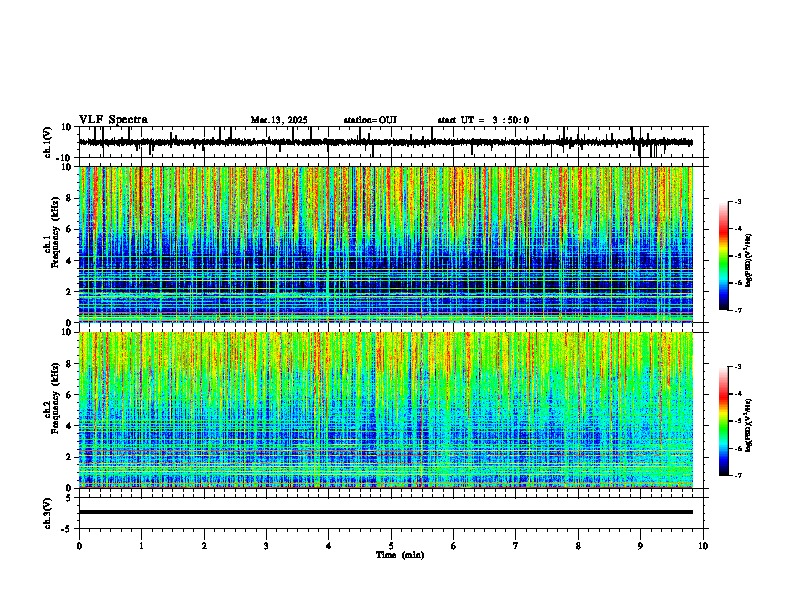Click the ch.1 'Frequency (kHz)' axis label
Image resolution: width=792 pixels, height=612 pixels.
pos(54,232)
